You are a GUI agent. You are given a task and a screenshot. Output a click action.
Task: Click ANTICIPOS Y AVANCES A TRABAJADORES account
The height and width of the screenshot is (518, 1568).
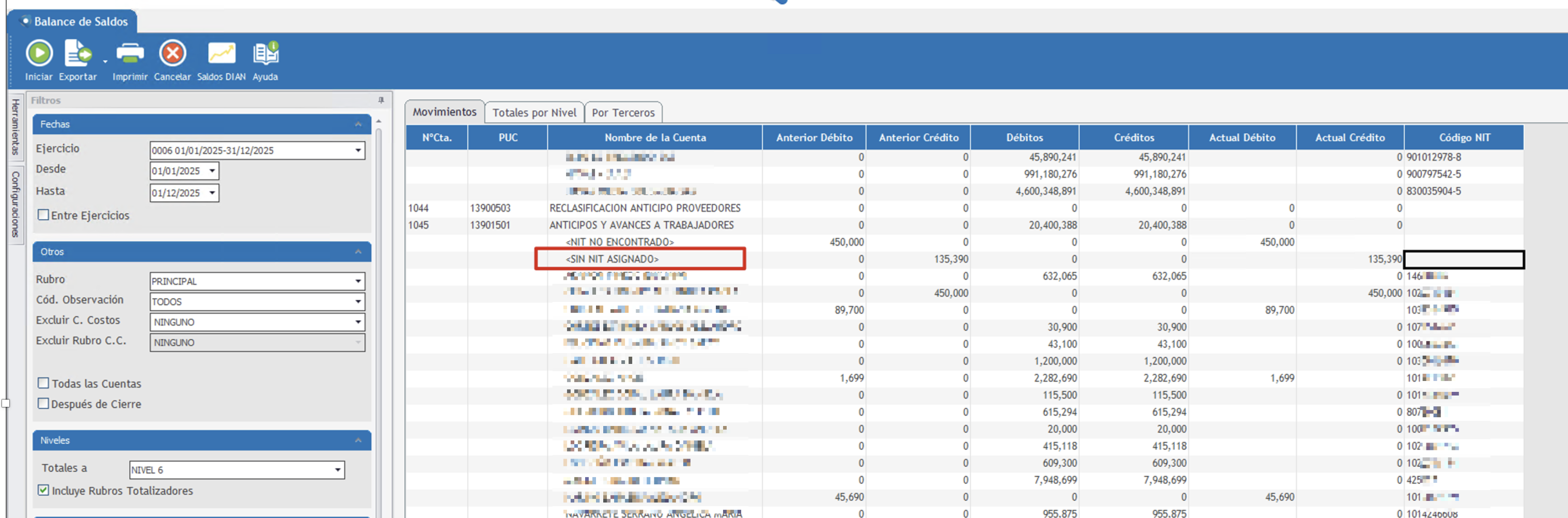tap(641, 225)
